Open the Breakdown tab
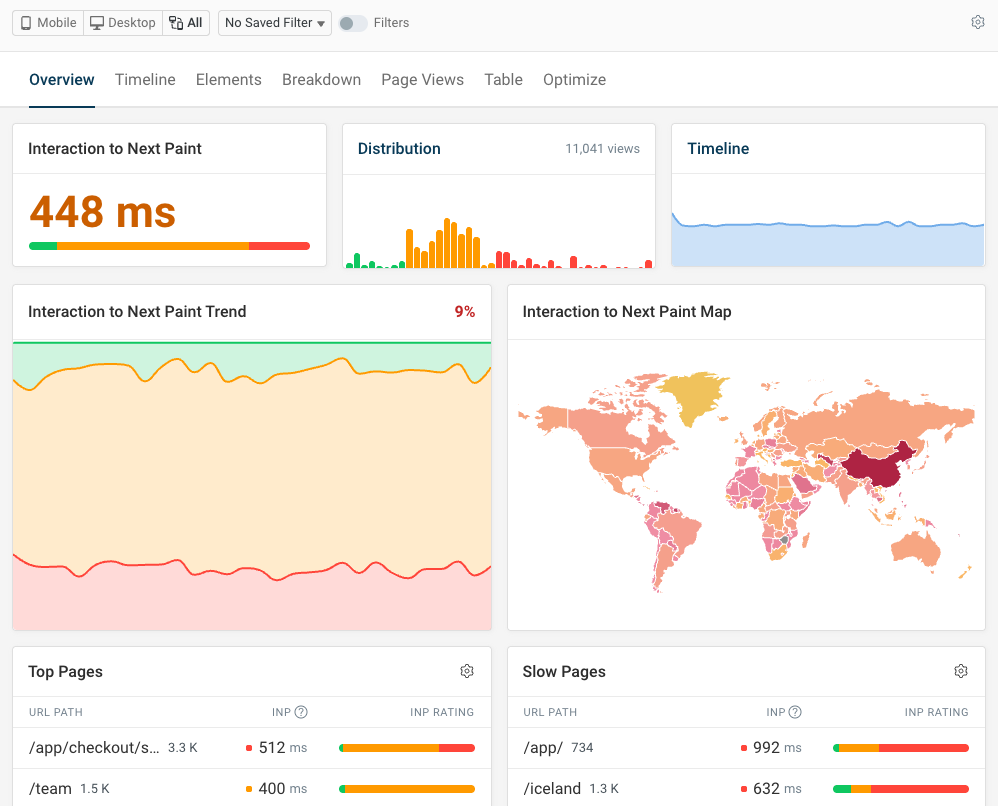Image resolution: width=998 pixels, height=806 pixels. click(x=321, y=79)
